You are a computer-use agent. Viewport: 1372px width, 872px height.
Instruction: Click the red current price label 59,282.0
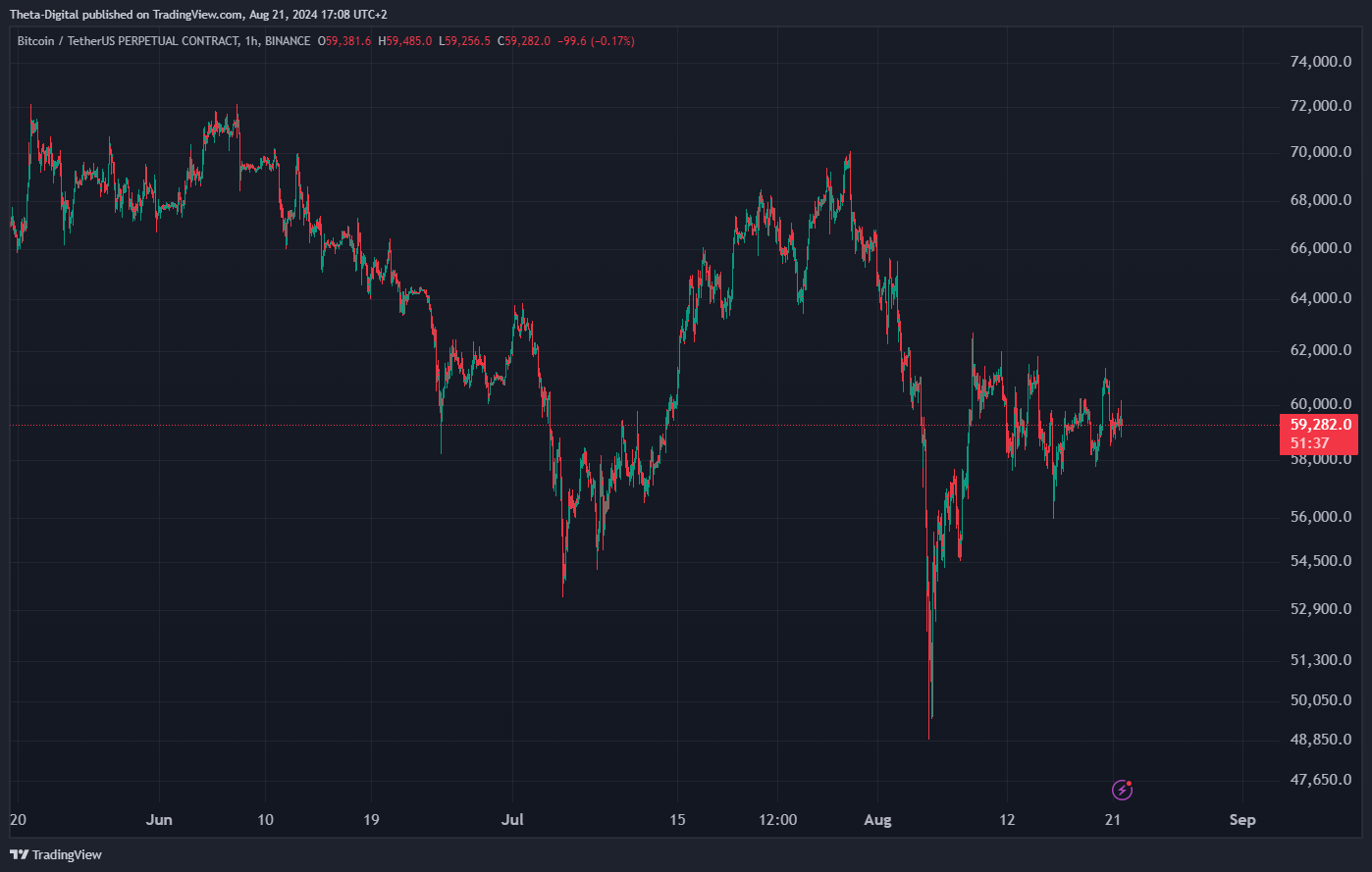pyautogui.click(x=1321, y=425)
